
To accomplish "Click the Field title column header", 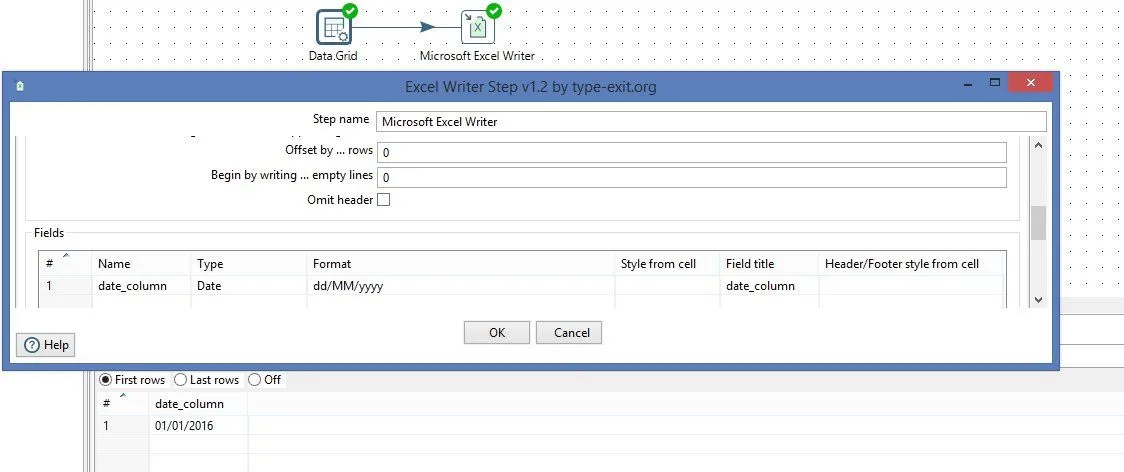I will (x=769, y=263).
